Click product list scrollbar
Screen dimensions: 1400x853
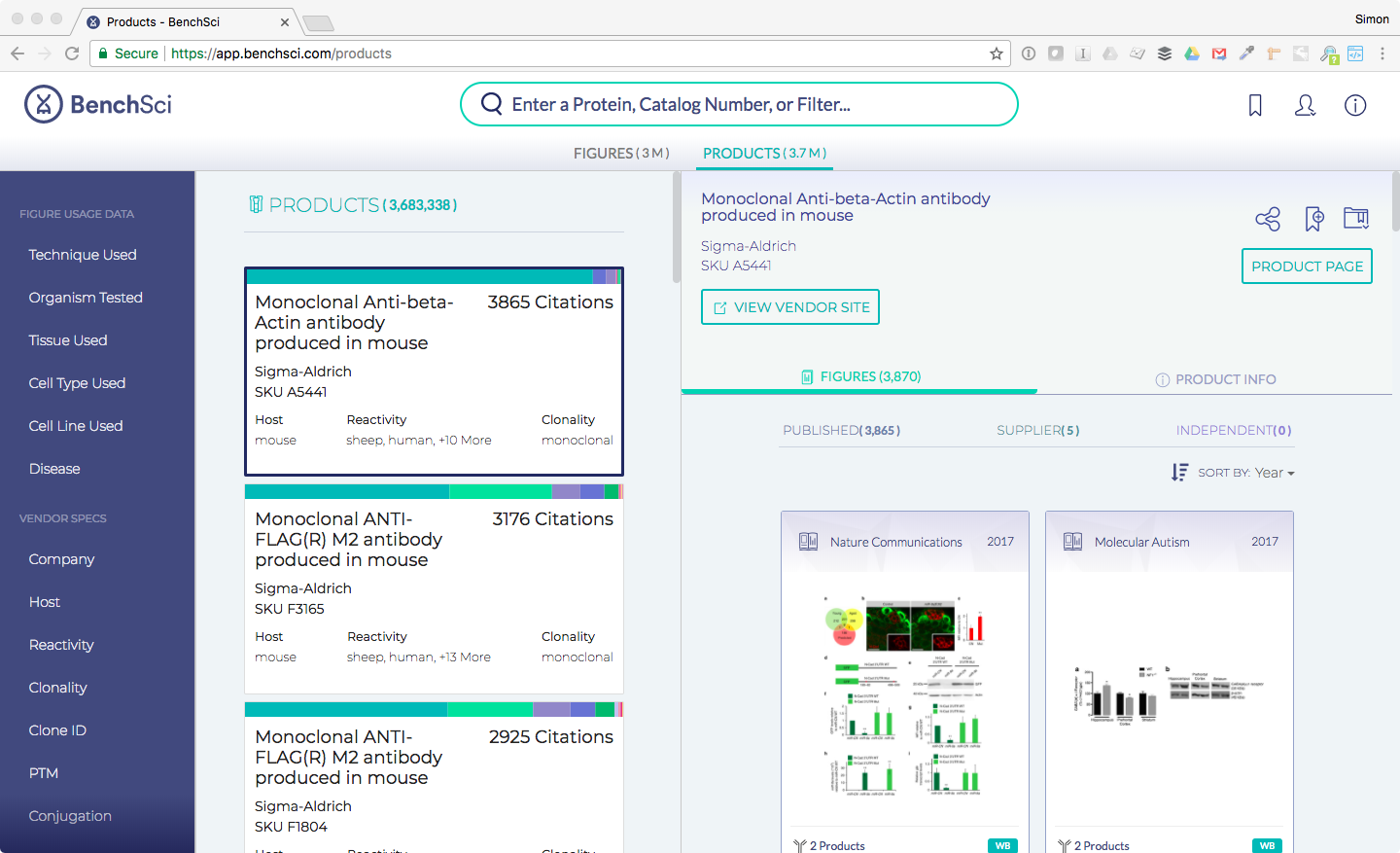tap(677, 228)
